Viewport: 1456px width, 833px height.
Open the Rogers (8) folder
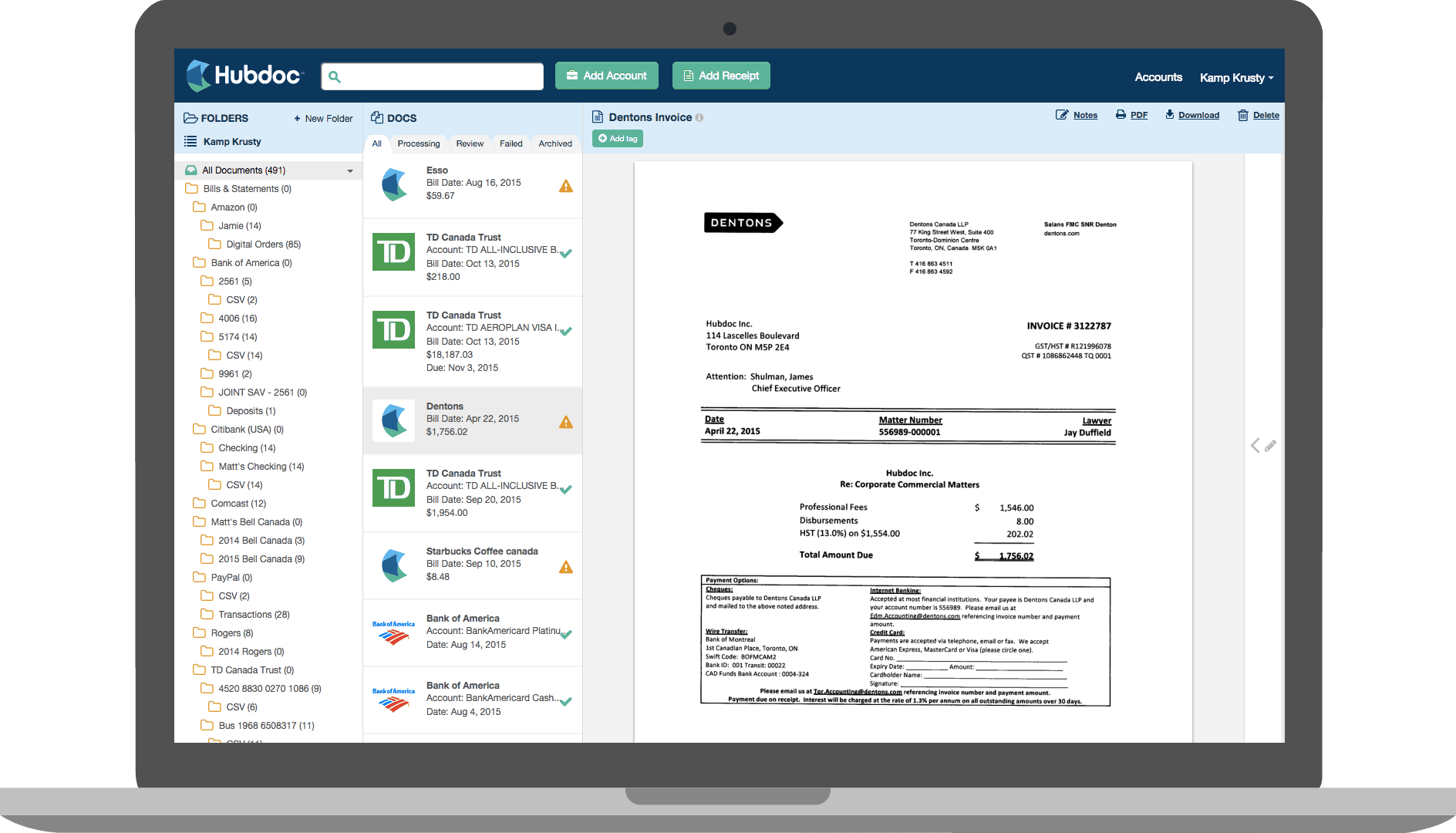pyautogui.click(x=224, y=633)
